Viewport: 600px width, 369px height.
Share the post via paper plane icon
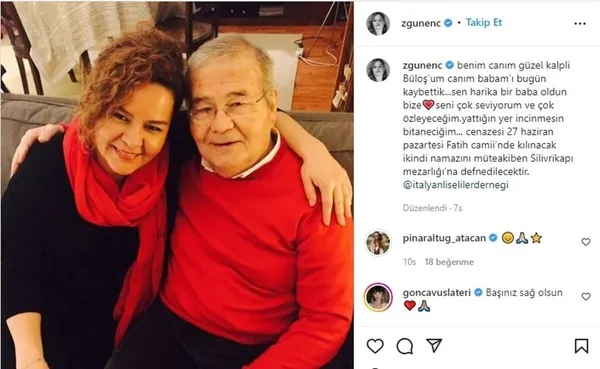[x=434, y=346]
